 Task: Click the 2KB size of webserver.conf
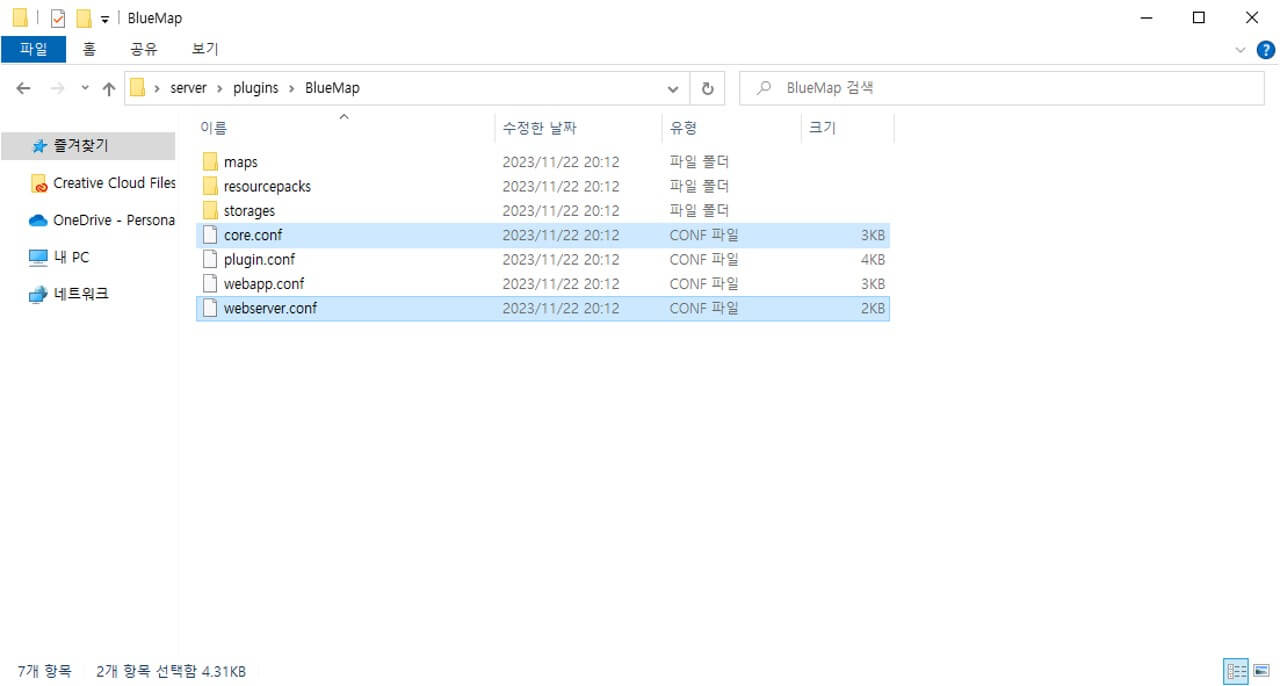click(873, 308)
